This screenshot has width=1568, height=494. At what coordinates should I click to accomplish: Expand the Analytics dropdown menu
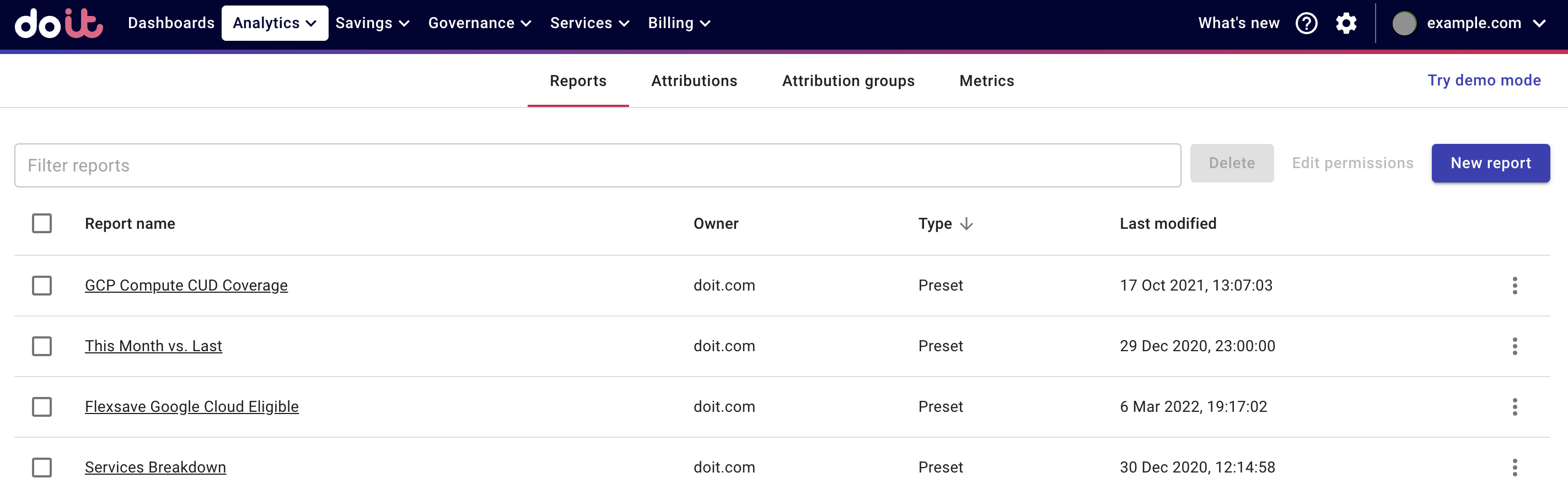[275, 23]
